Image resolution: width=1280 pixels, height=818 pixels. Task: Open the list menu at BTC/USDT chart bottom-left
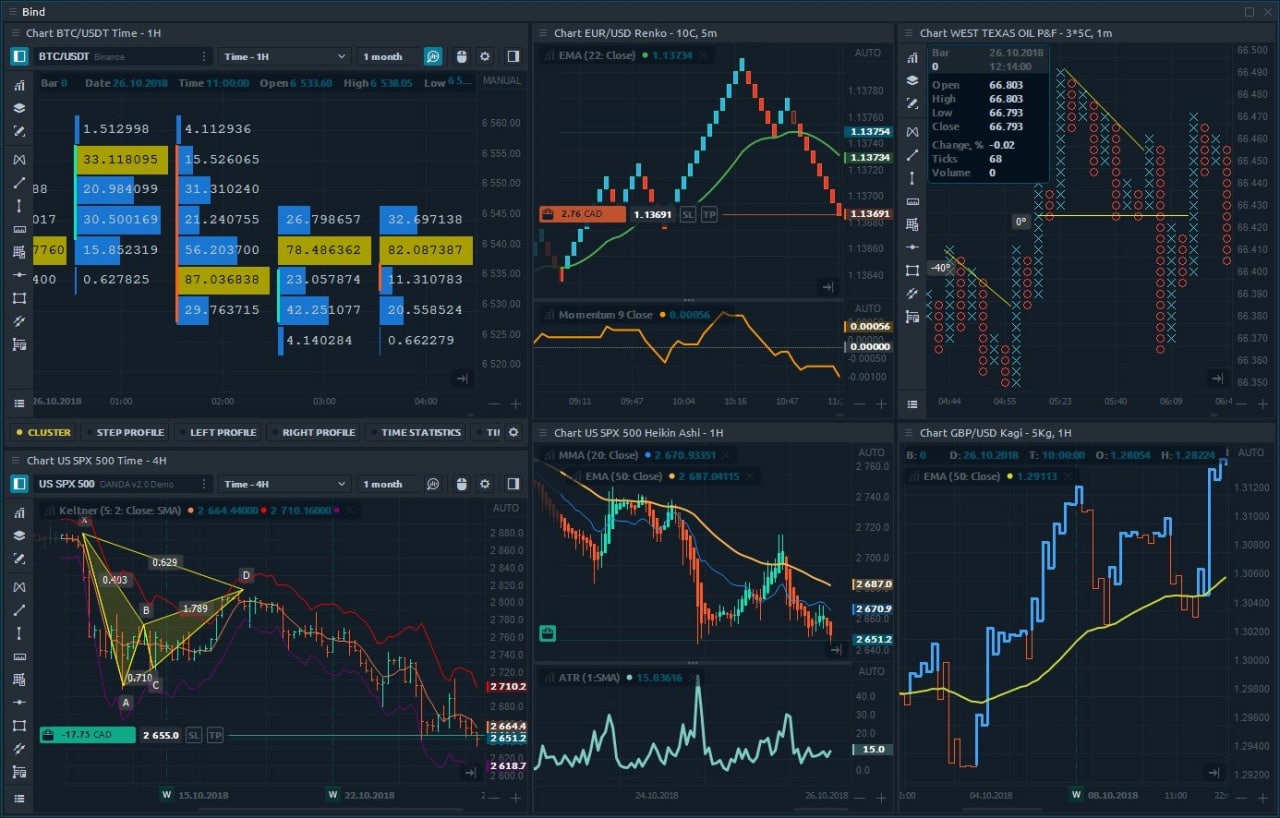point(19,403)
